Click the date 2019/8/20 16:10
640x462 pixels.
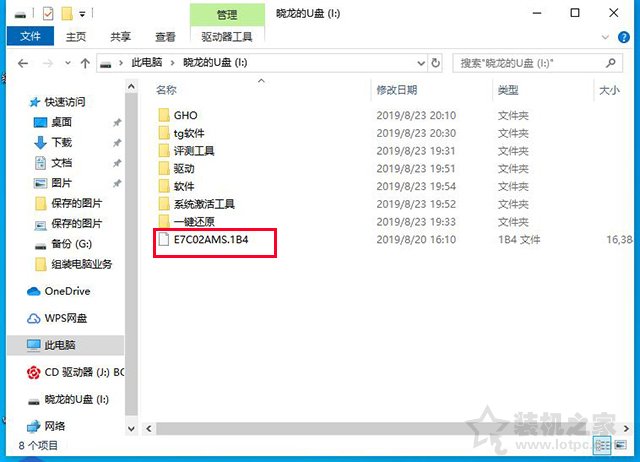point(416,240)
